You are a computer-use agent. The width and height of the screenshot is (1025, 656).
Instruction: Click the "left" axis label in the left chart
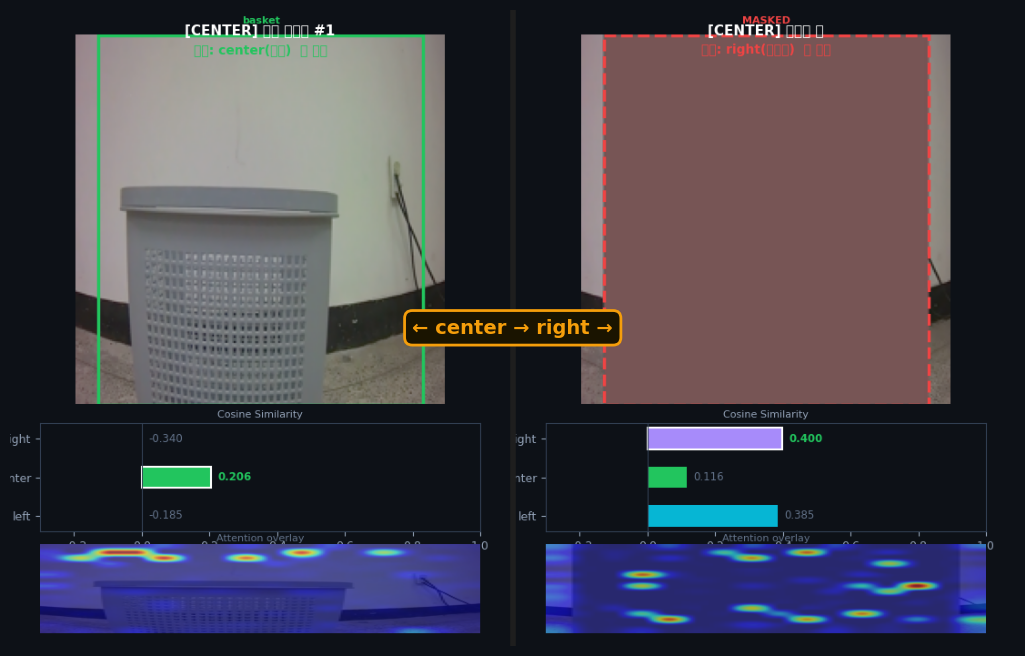(22, 516)
